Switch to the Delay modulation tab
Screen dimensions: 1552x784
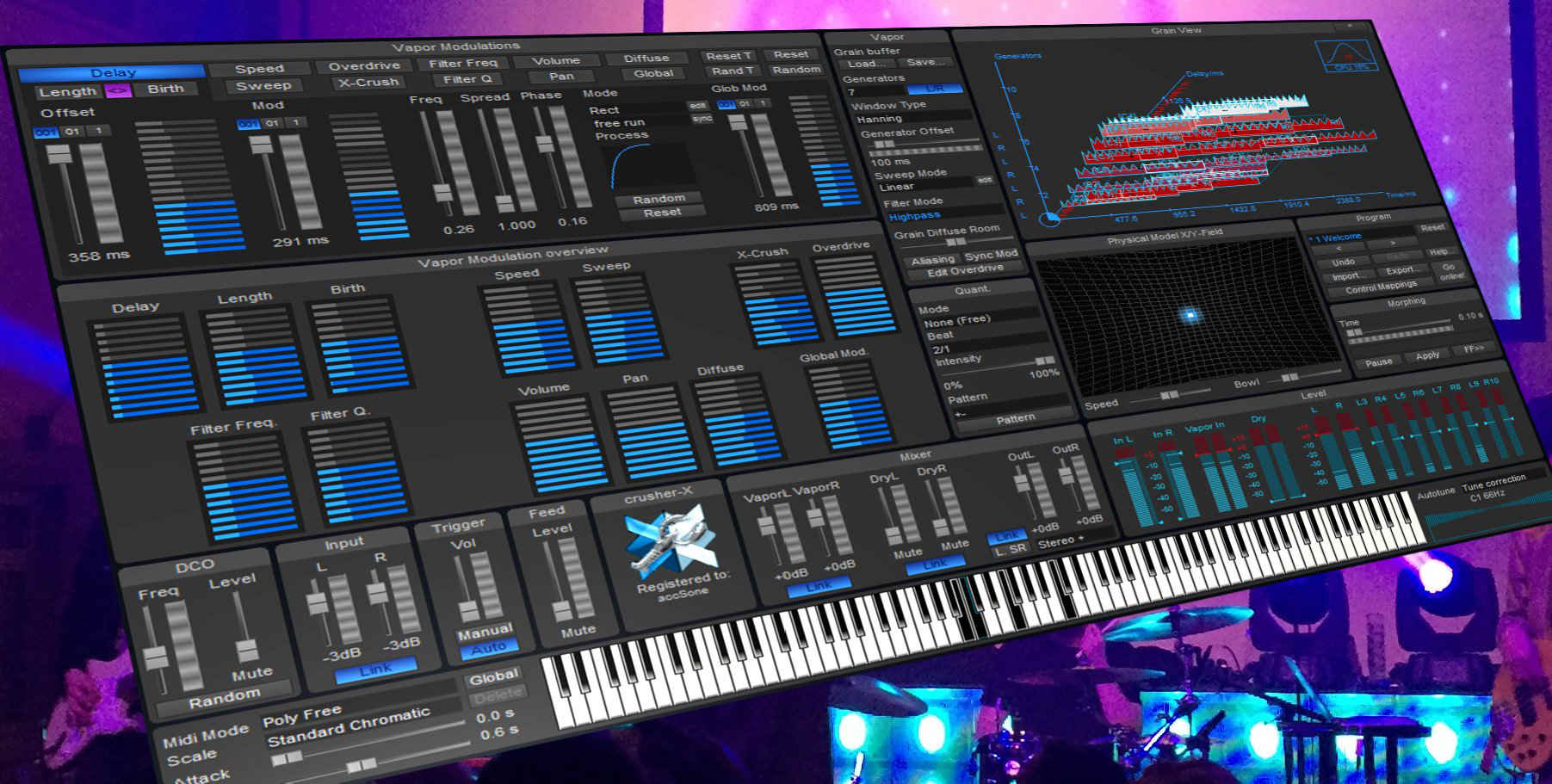coord(112,72)
